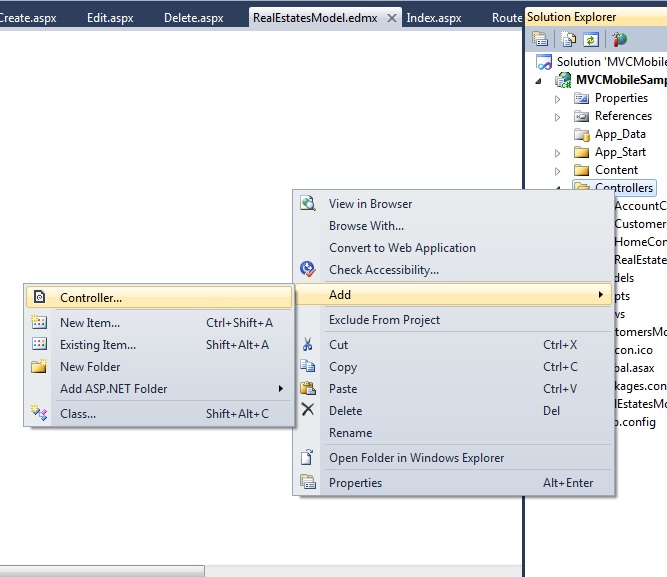Click Check Accessibility icon
The width and height of the screenshot is (667, 577).
[307, 269]
